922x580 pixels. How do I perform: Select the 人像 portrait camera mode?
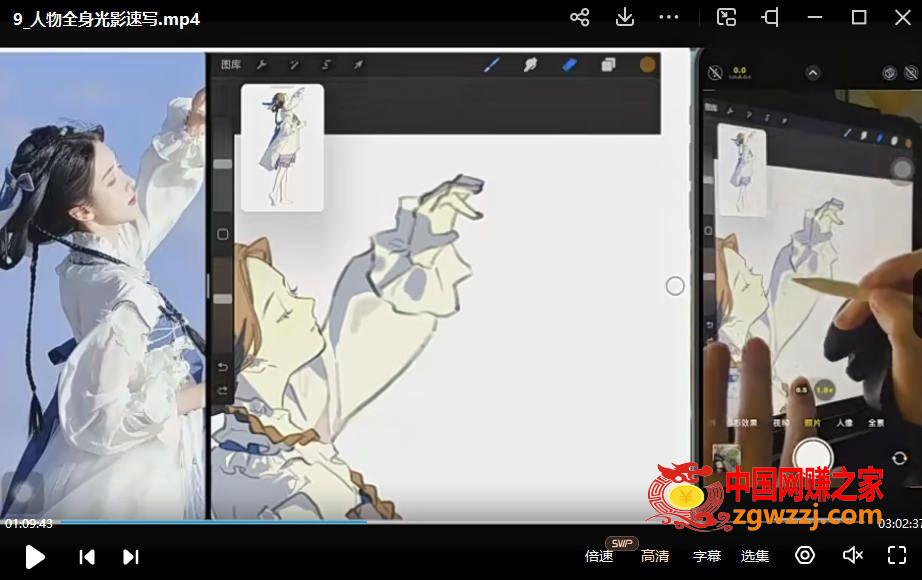pos(844,423)
